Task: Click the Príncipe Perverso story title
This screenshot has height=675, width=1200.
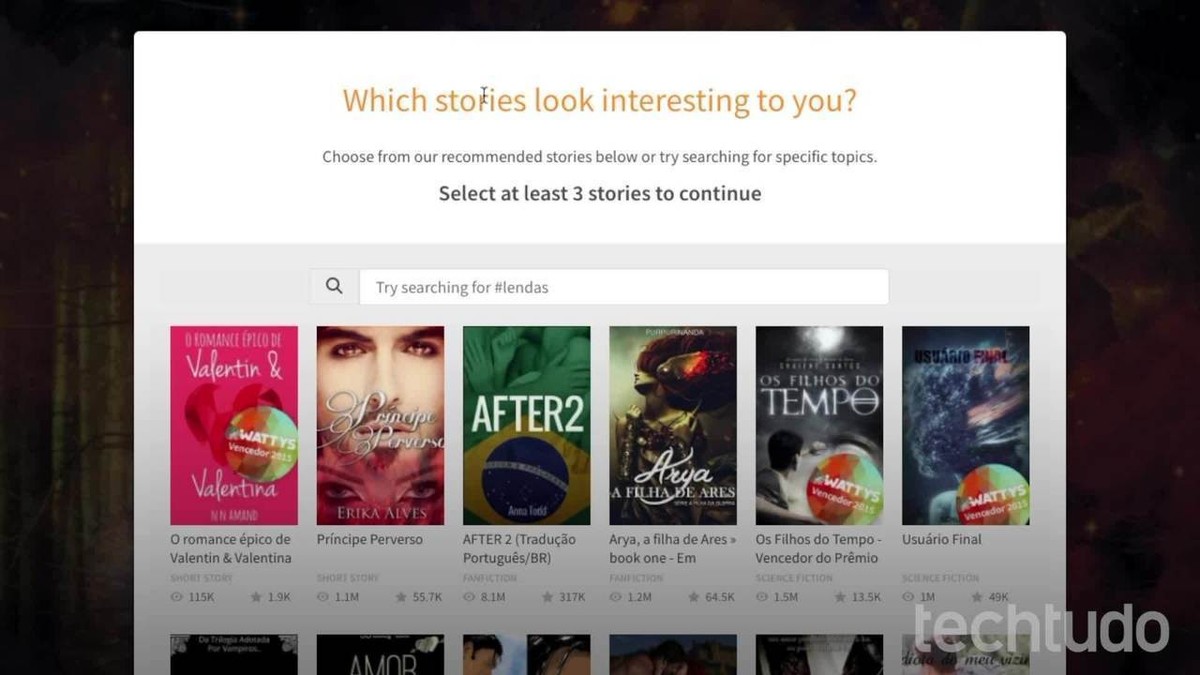Action: click(x=369, y=539)
